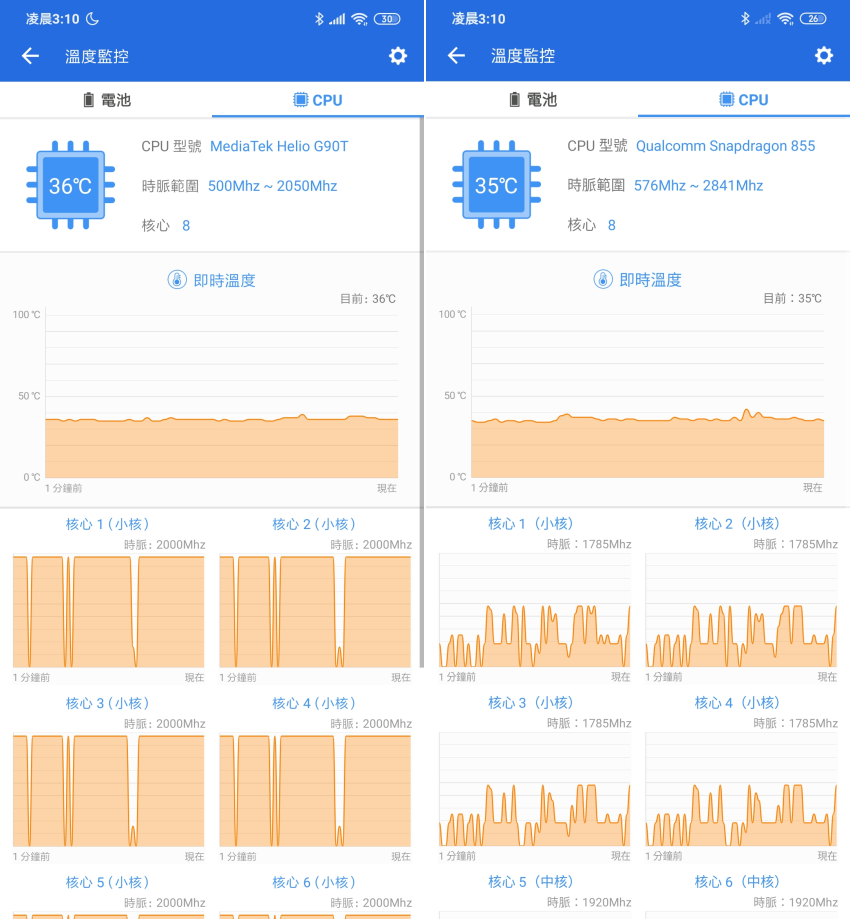Tap 目前: 35°C current temperature label

(x=793, y=298)
